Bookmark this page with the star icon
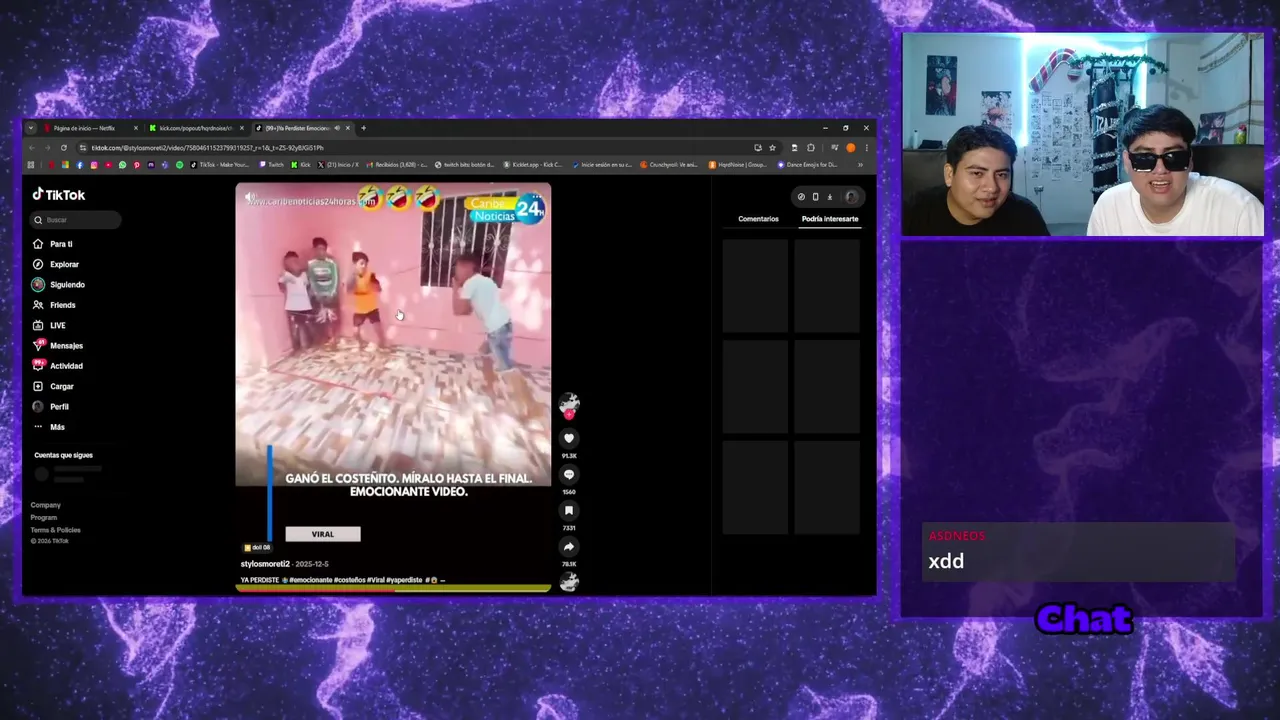1280x720 pixels. [x=772, y=148]
